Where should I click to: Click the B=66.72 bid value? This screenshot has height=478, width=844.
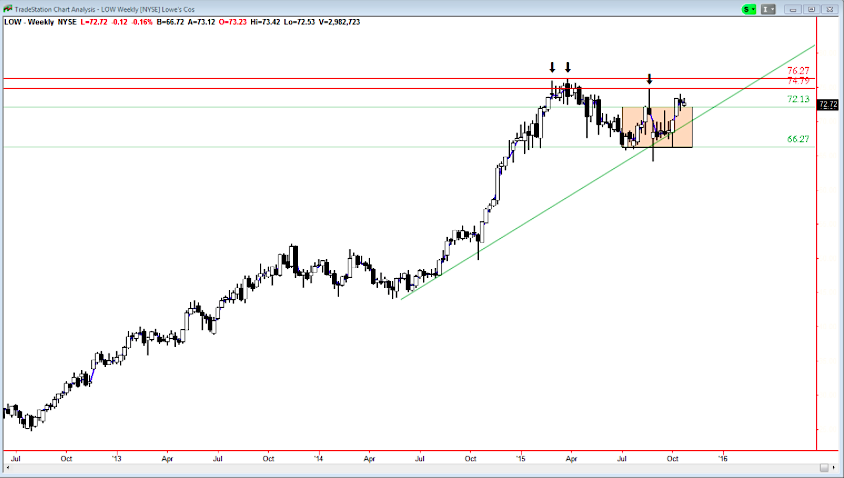tap(170, 22)
